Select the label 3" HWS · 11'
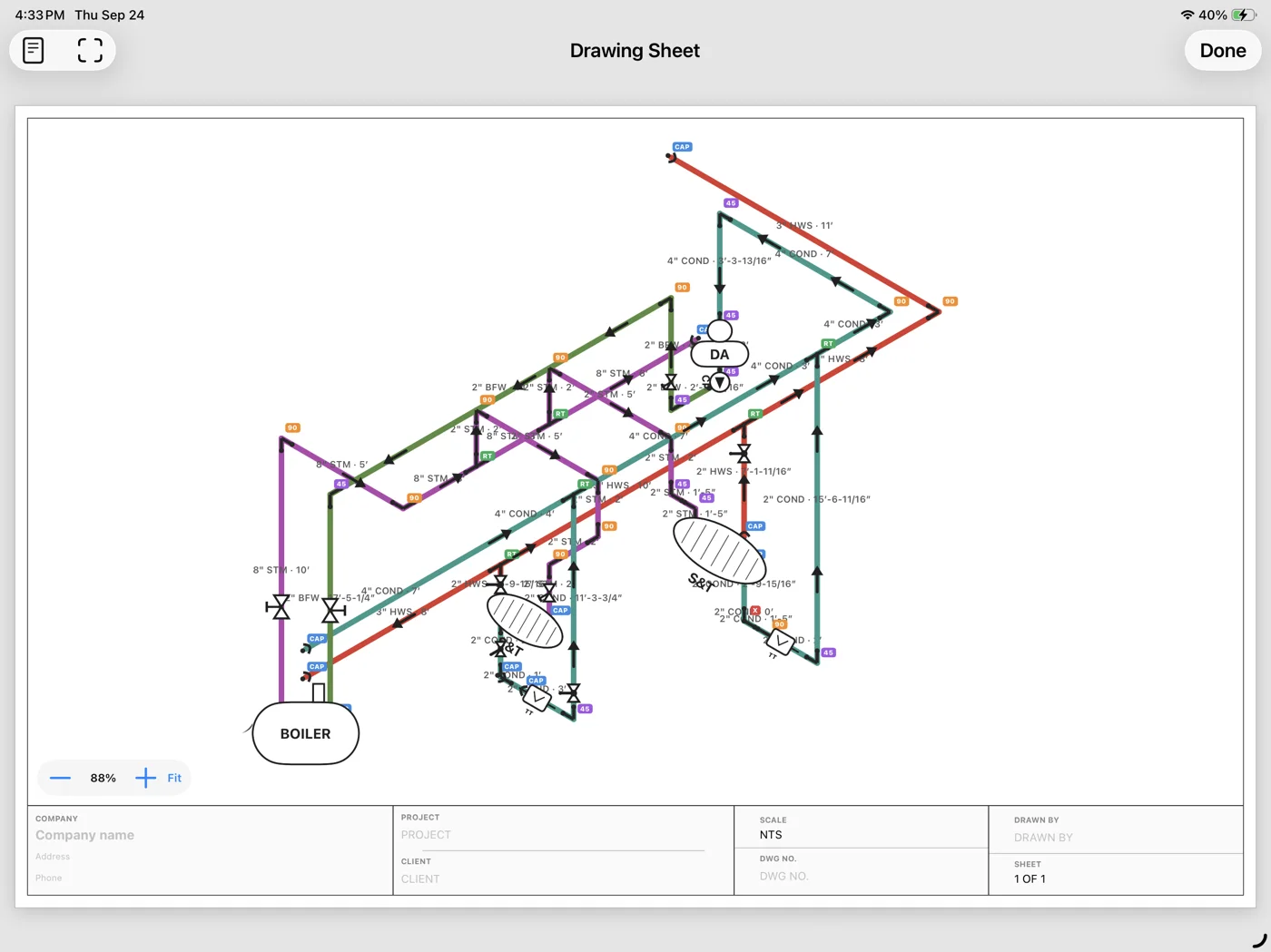Viewport: 1271px width, 952px height. point(804,225)
